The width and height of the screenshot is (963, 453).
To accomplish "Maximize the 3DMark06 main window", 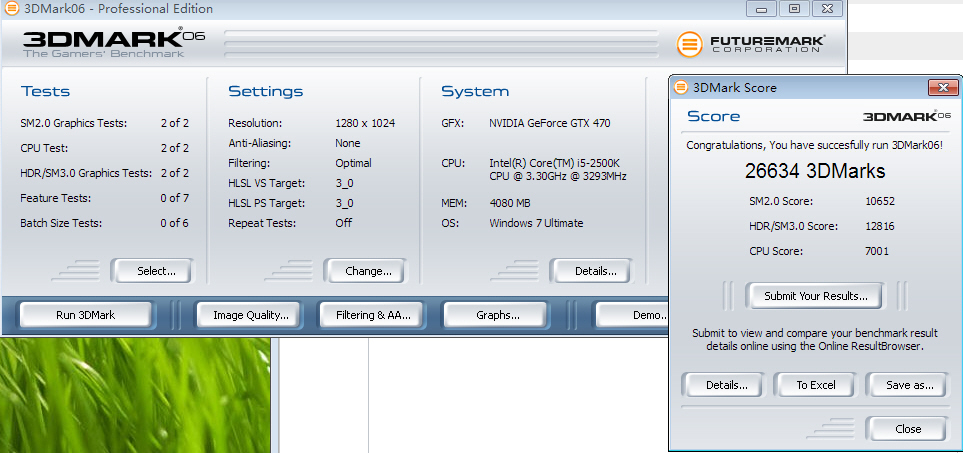I will [x=794, y=9].
